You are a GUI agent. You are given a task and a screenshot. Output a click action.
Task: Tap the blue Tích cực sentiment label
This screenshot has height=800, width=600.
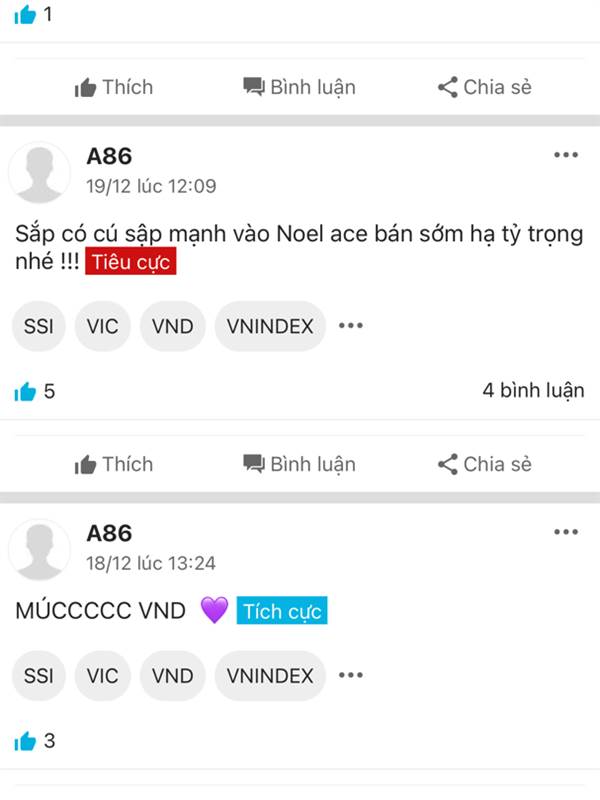point(282,610)
